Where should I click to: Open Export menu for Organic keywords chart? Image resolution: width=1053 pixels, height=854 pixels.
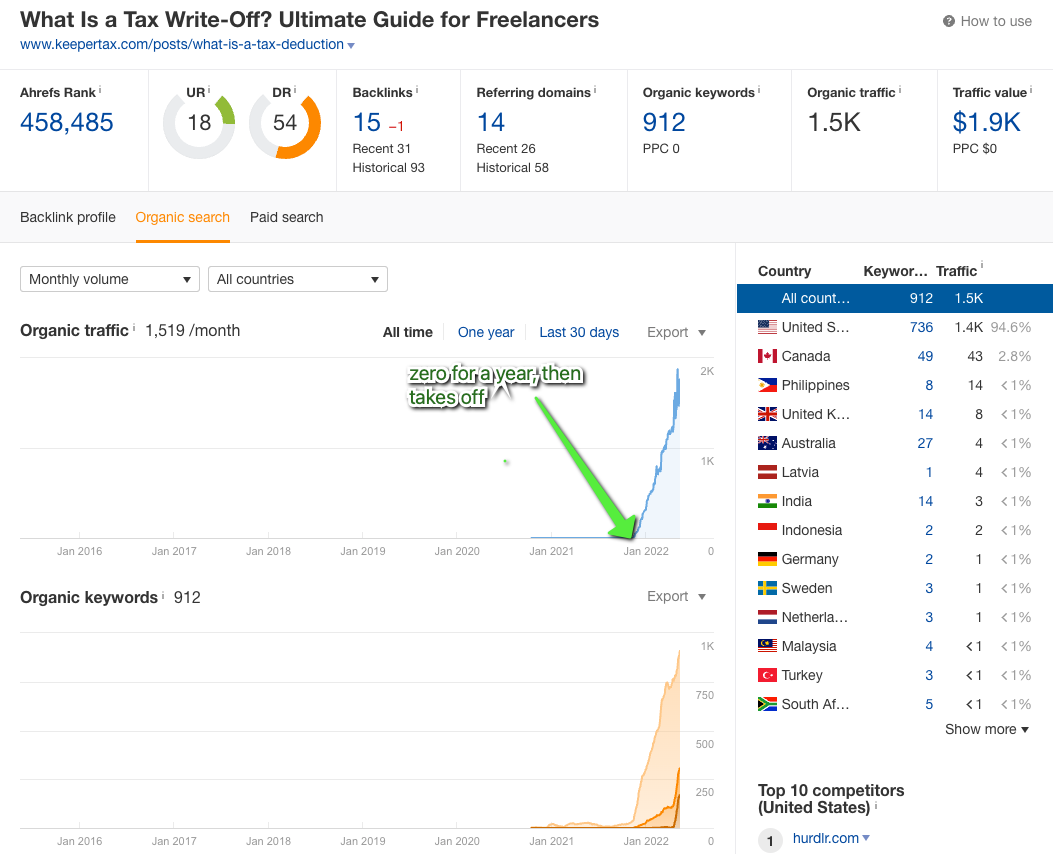coord(676,596)
